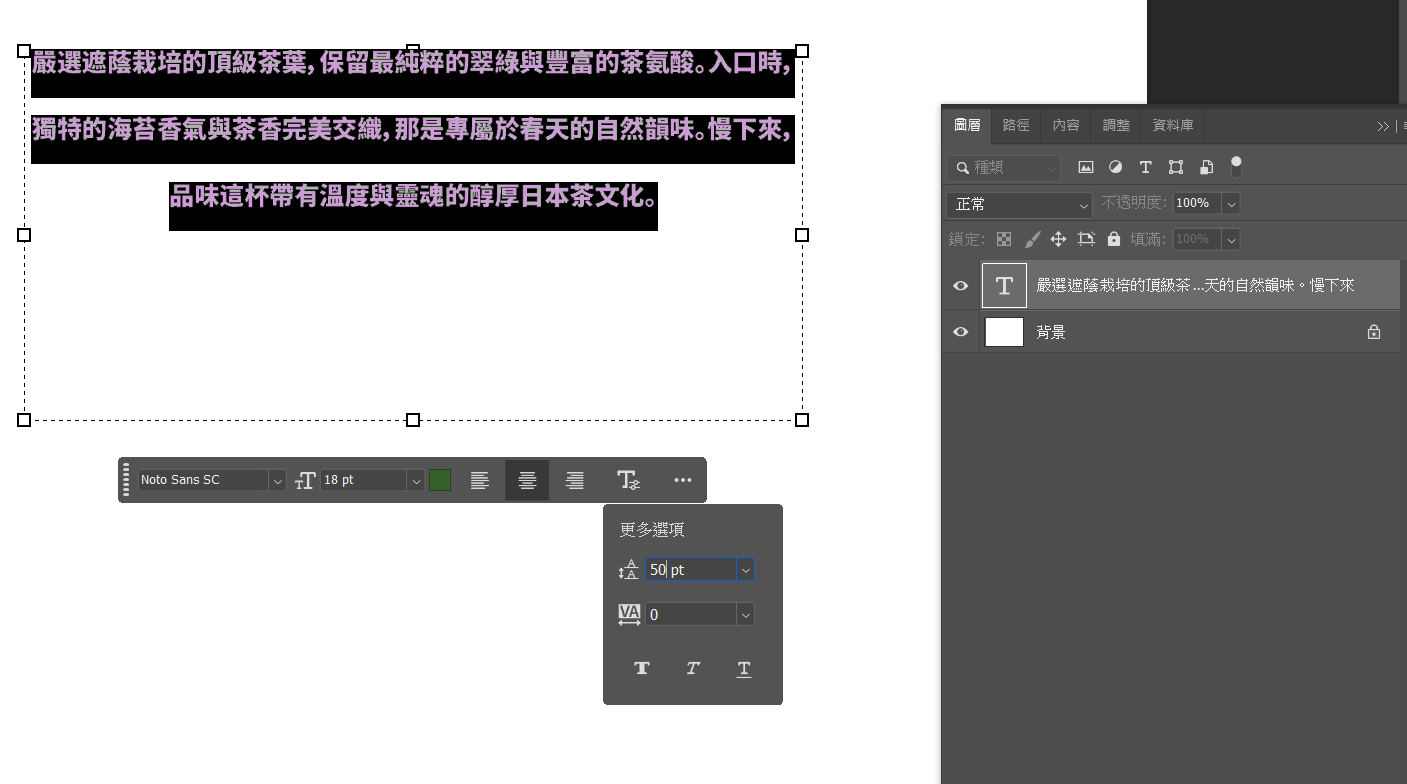
Task: Click the prevent artboard auto-nesting lock icon
Action: pyautogui.click(x=1087, y=239)
